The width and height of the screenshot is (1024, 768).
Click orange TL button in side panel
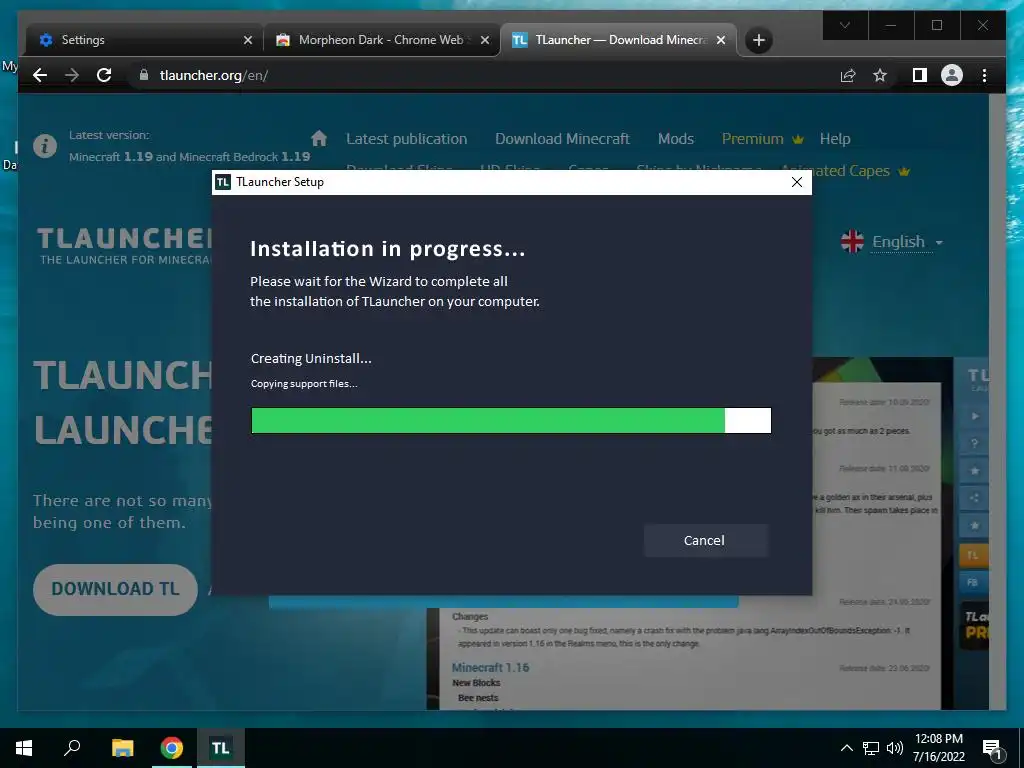click(973, 555)
